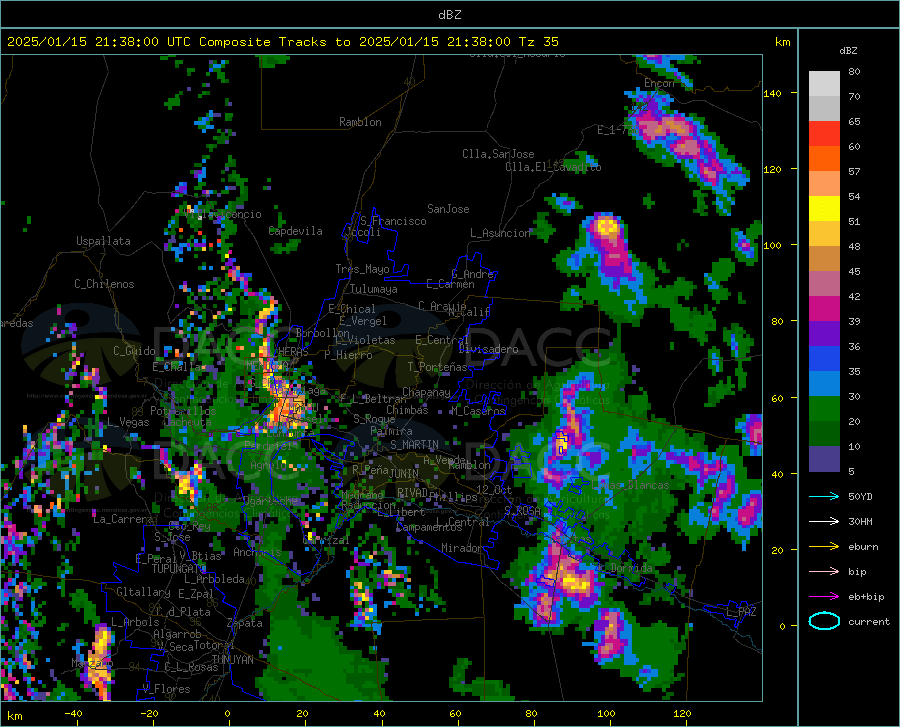The image size is (900, 727).
Task: Click the 'Capdevila' map label
Action: point(296,231)
